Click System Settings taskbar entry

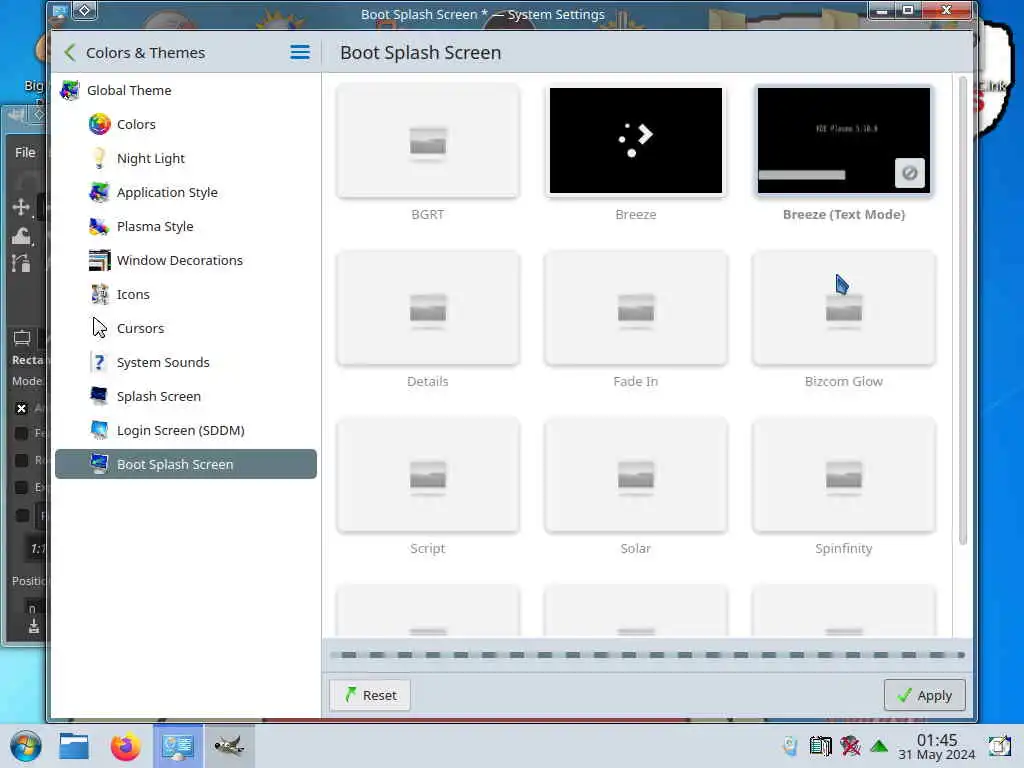pos(178,746)
